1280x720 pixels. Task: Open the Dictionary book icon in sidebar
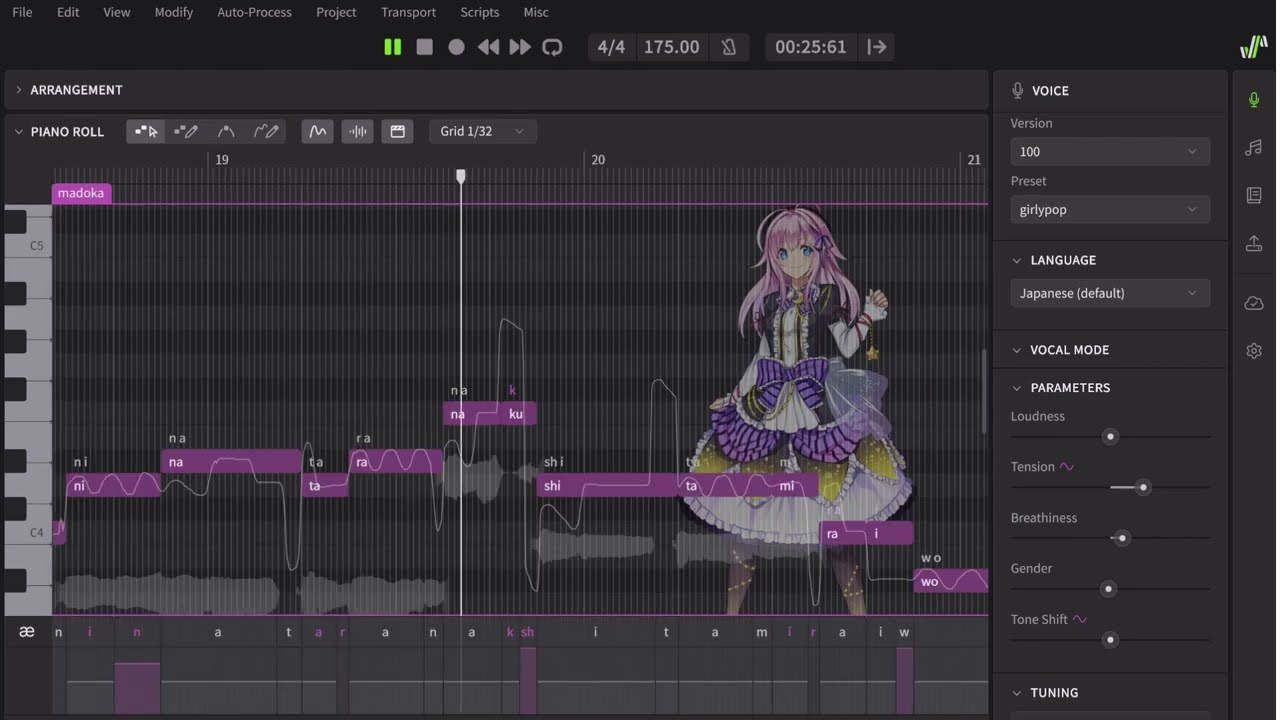click(1254, 195)
